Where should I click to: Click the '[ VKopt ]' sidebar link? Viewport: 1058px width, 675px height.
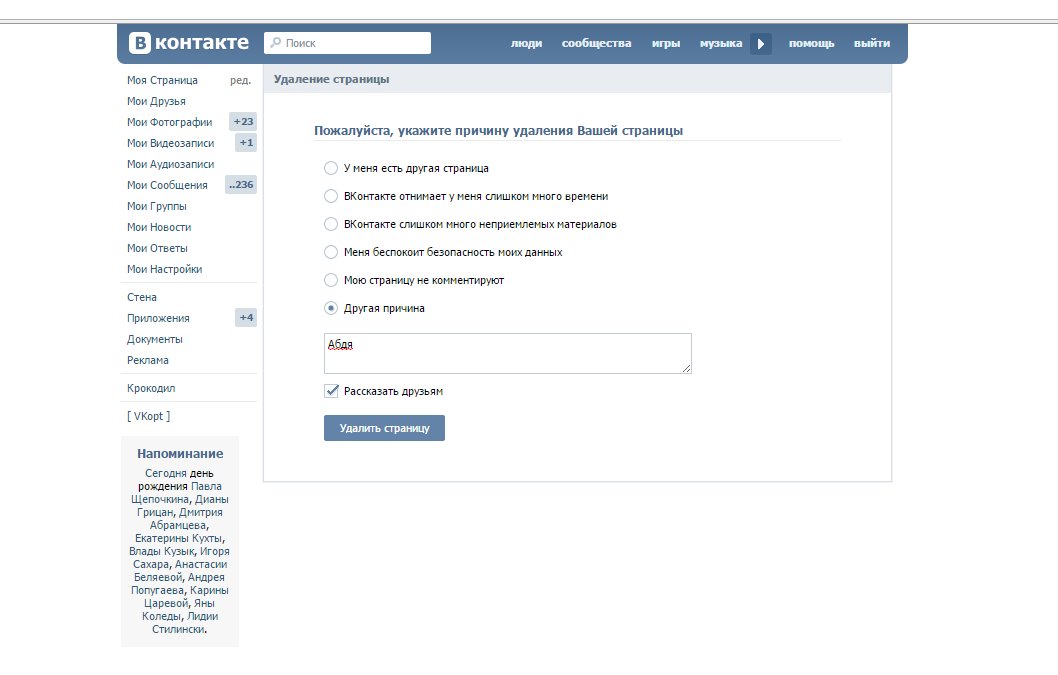(x=148, y=416)
